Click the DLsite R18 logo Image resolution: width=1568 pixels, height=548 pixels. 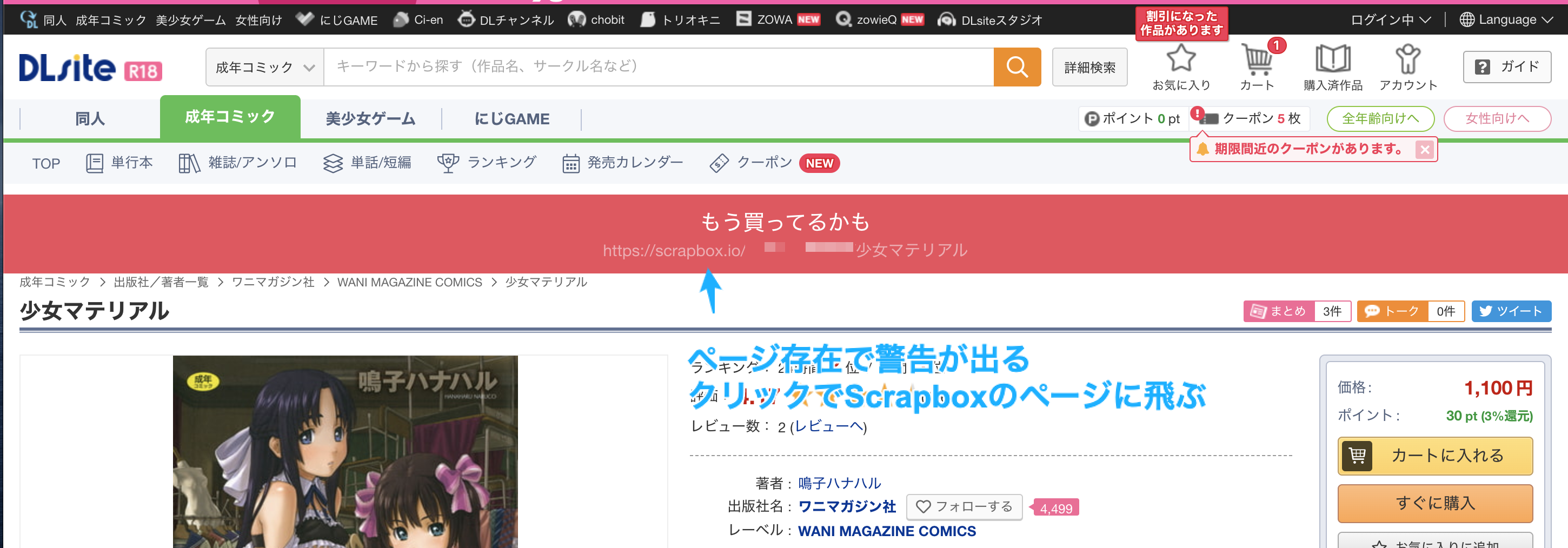coord(91,68)
